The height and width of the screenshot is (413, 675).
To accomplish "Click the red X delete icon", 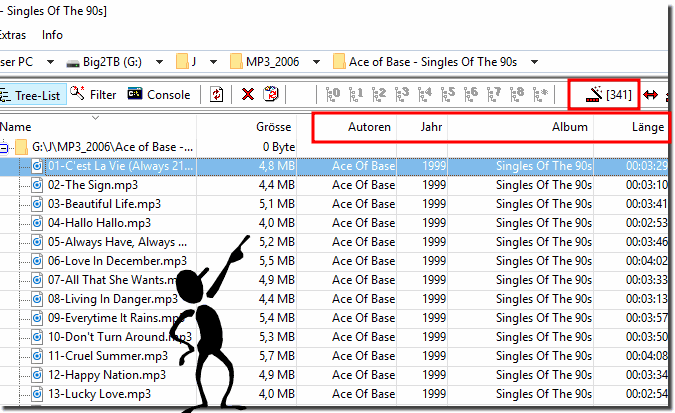I will click(x=248, y=94).
